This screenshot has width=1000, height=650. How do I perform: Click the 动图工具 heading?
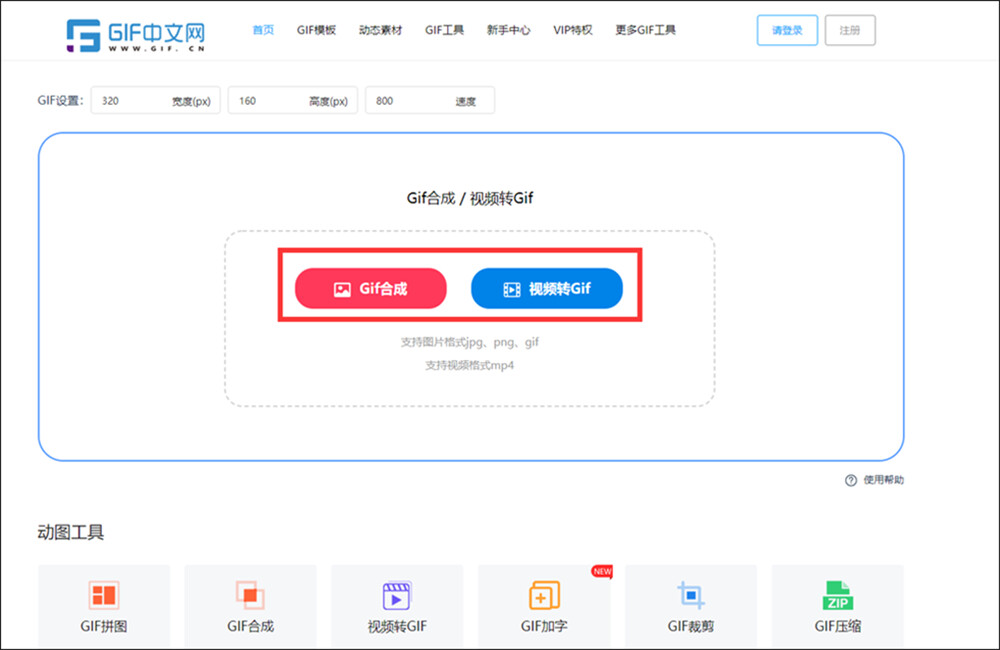tap(70, 532)
